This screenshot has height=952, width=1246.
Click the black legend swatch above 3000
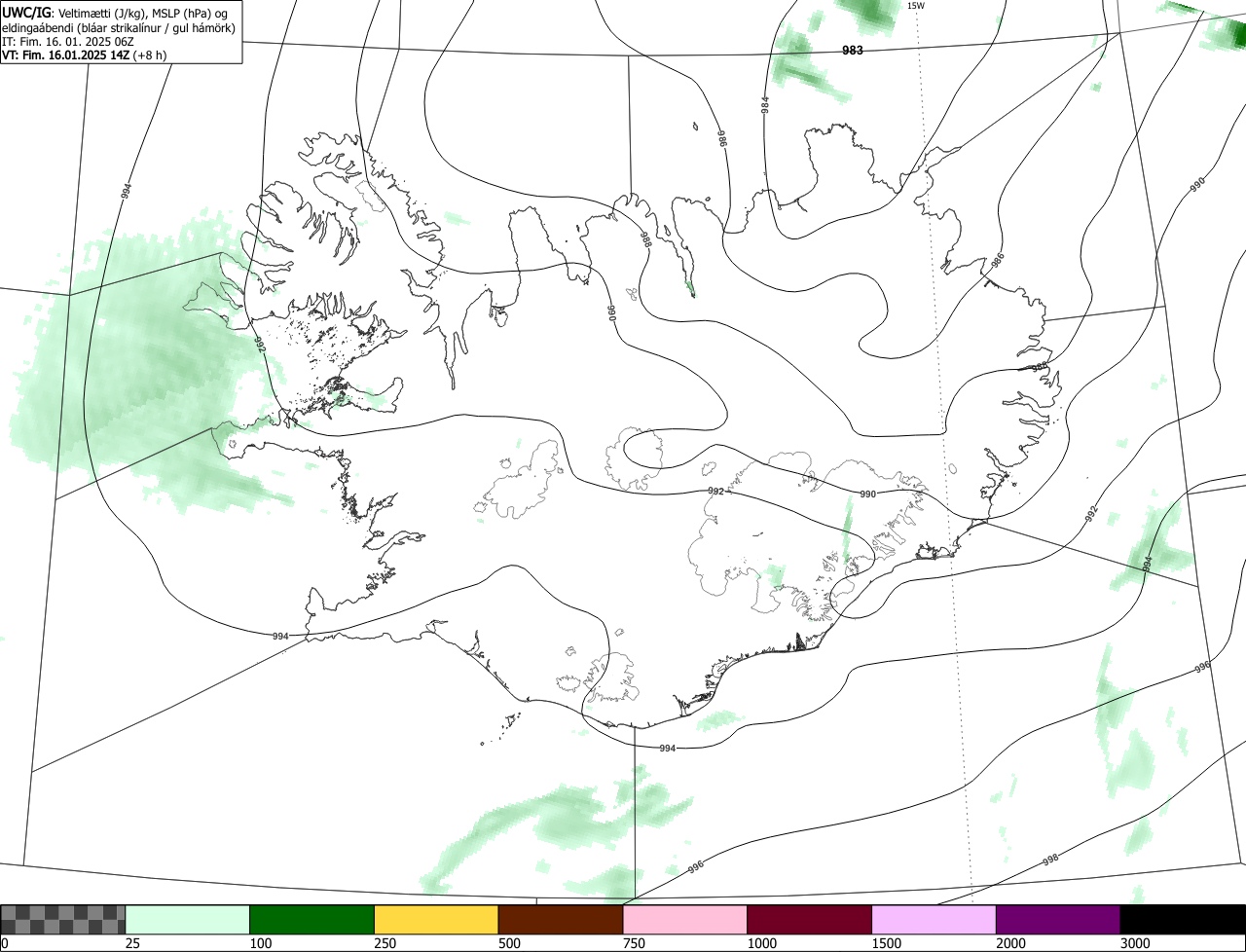1183,920
